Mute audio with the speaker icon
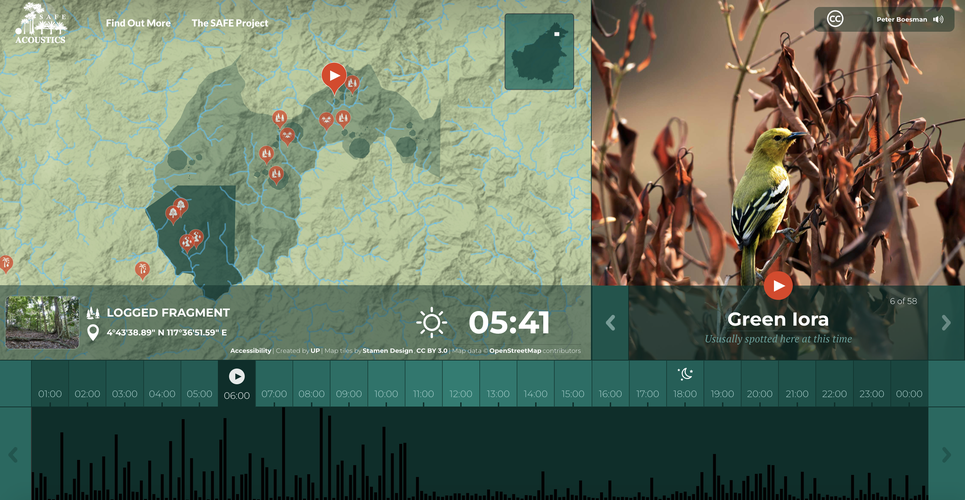The height and width of the screenshot is (500, 965). [x=938, y=19]
